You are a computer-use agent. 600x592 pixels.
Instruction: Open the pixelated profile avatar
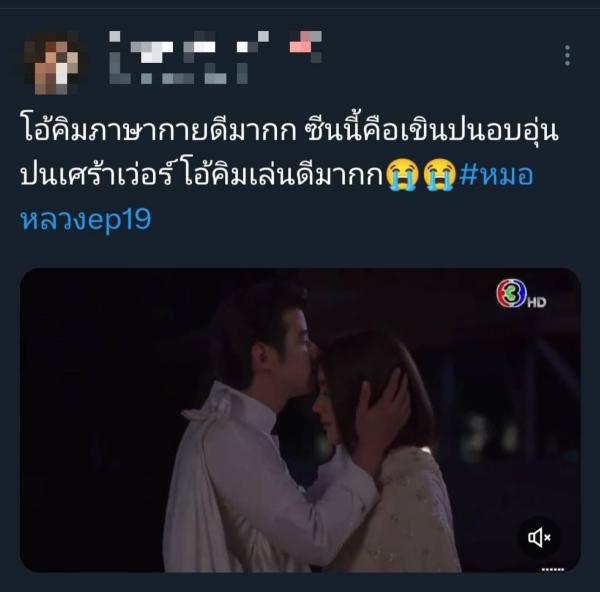52,63
